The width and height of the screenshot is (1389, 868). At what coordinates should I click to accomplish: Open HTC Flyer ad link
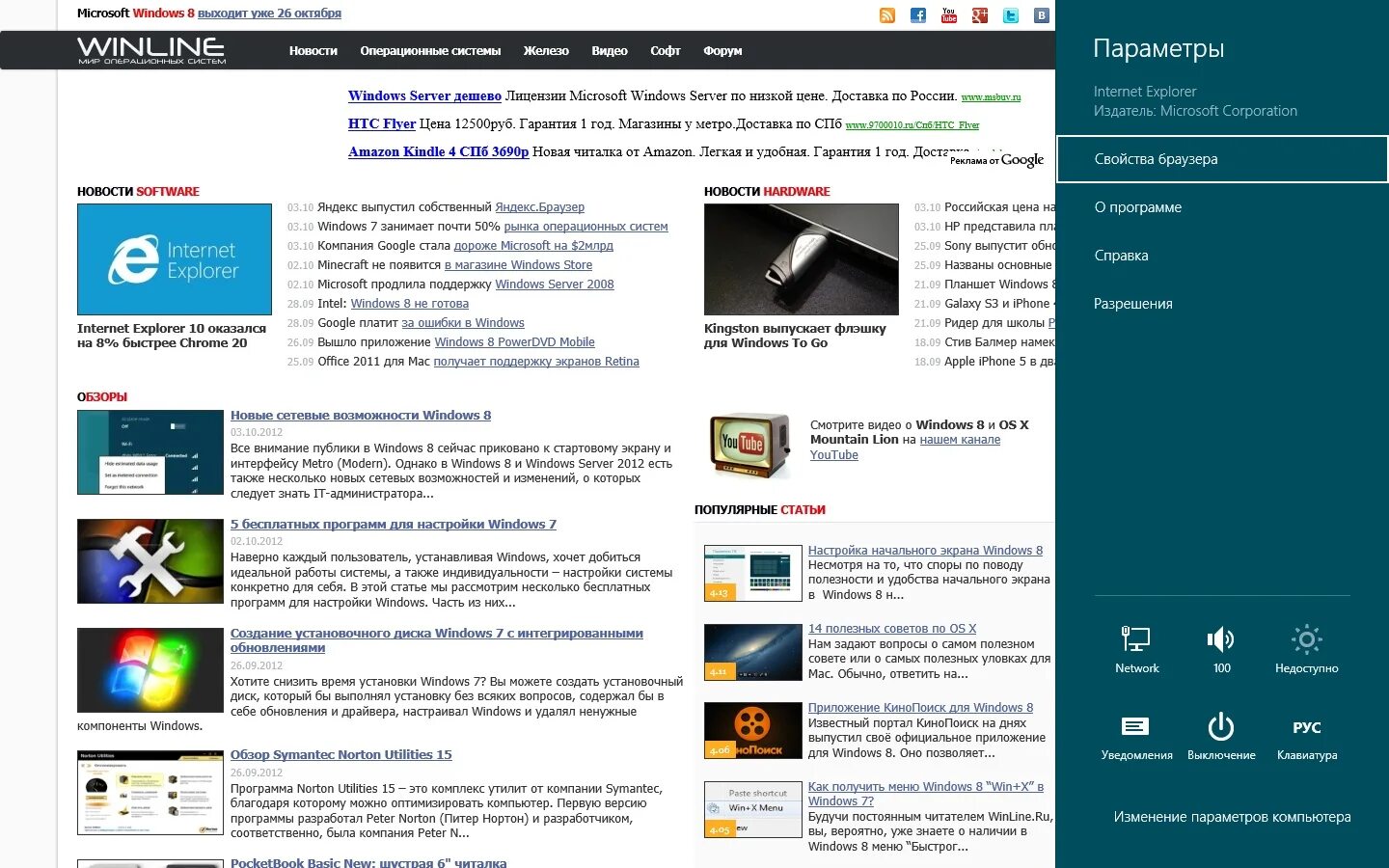(382, 123)
